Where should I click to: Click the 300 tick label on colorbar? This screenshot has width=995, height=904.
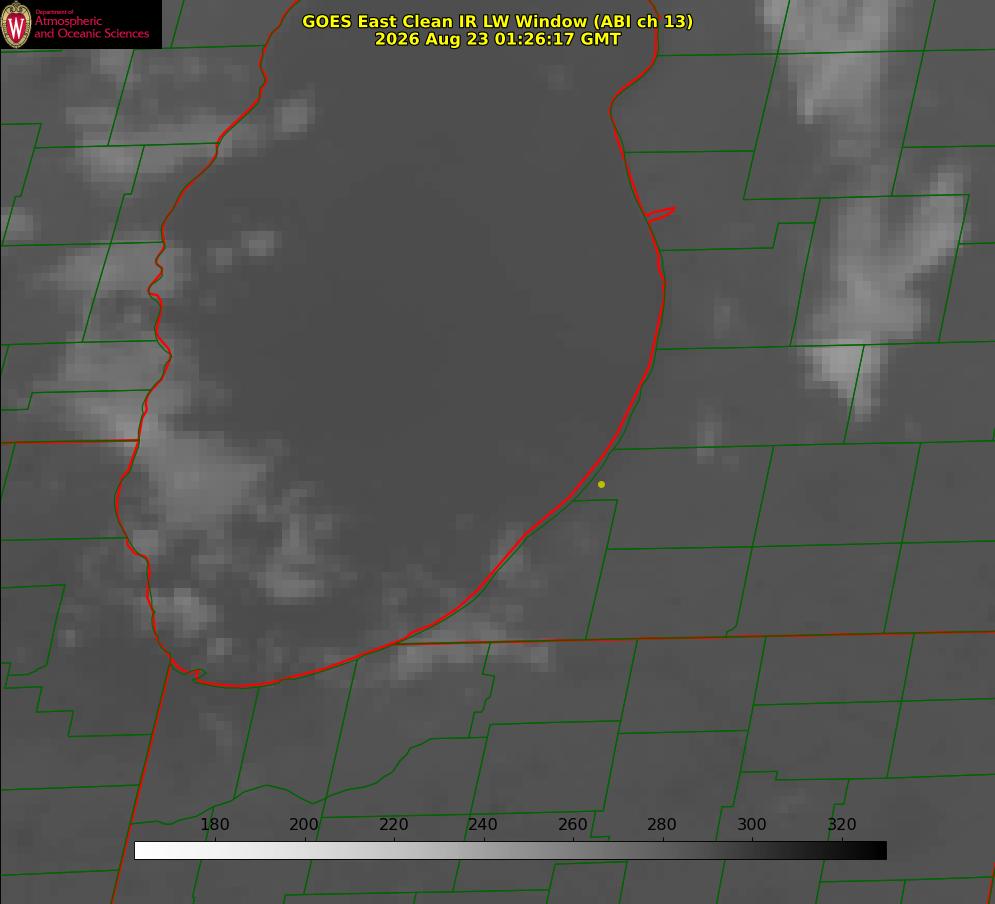click(x=752, y=824)
